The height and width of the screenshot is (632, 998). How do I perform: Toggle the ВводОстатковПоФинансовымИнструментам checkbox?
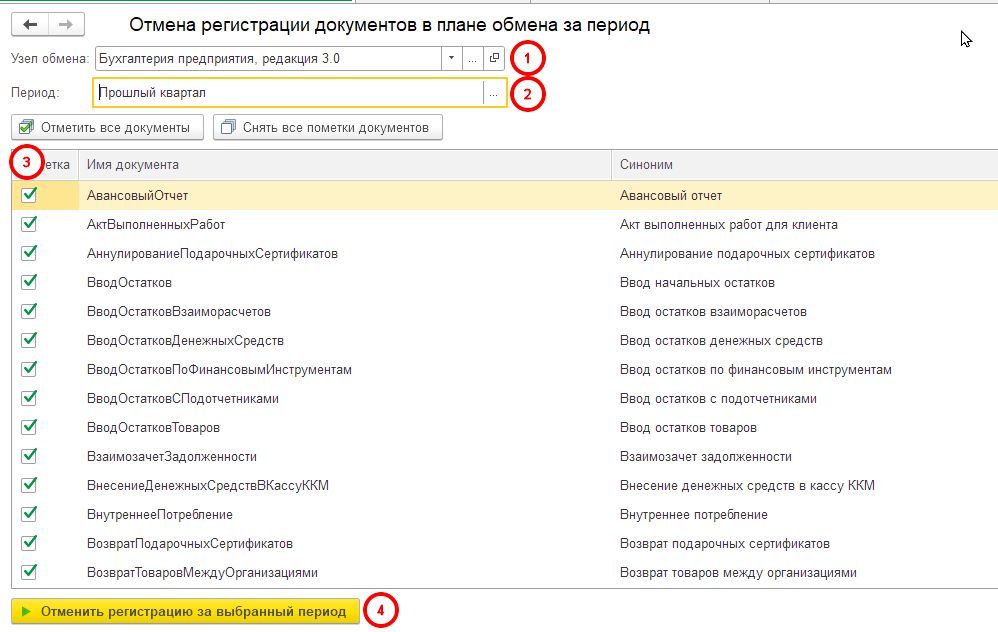pos(29,369)
